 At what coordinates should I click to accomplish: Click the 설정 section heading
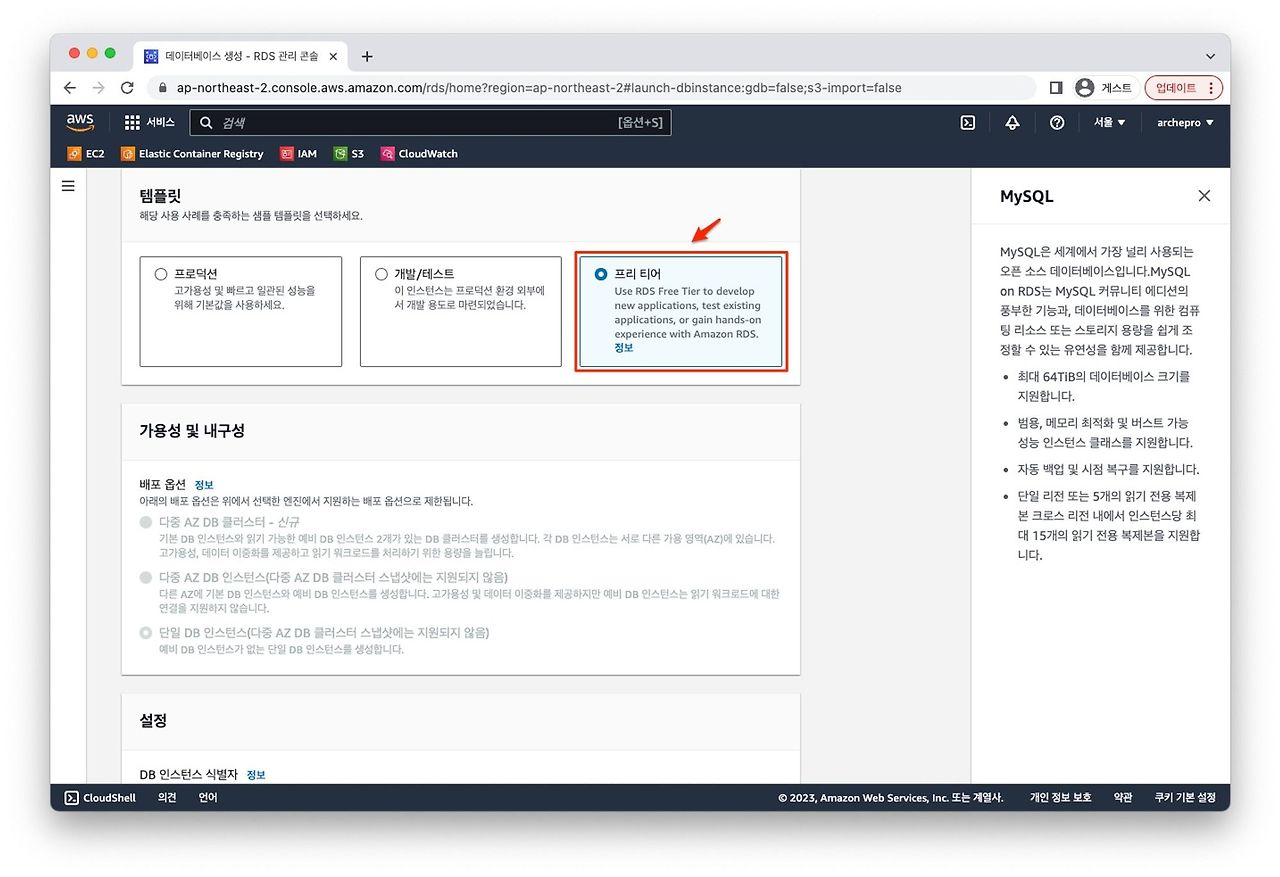(153, 721)
